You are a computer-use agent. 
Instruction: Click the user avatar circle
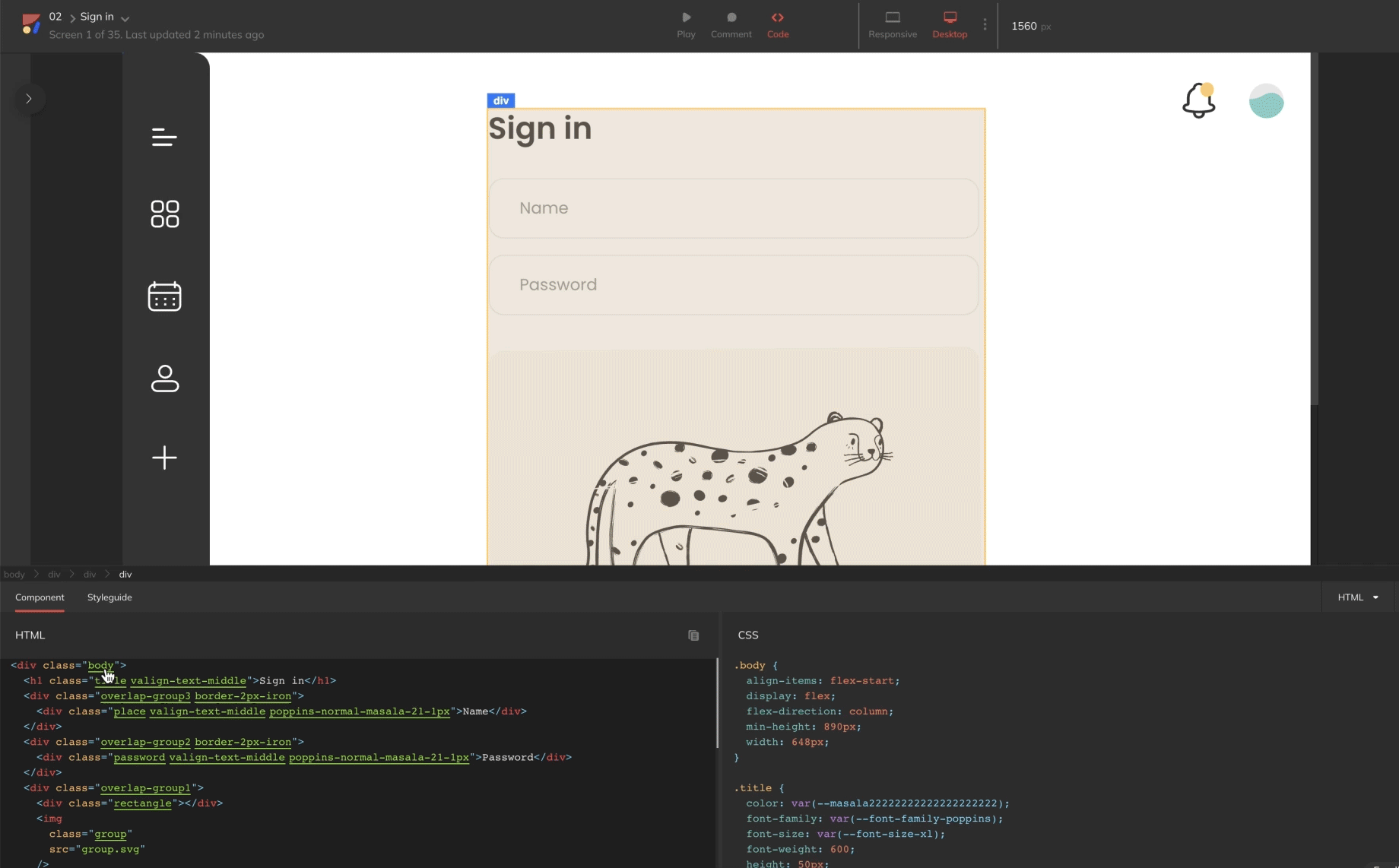tap(1266, 101)
